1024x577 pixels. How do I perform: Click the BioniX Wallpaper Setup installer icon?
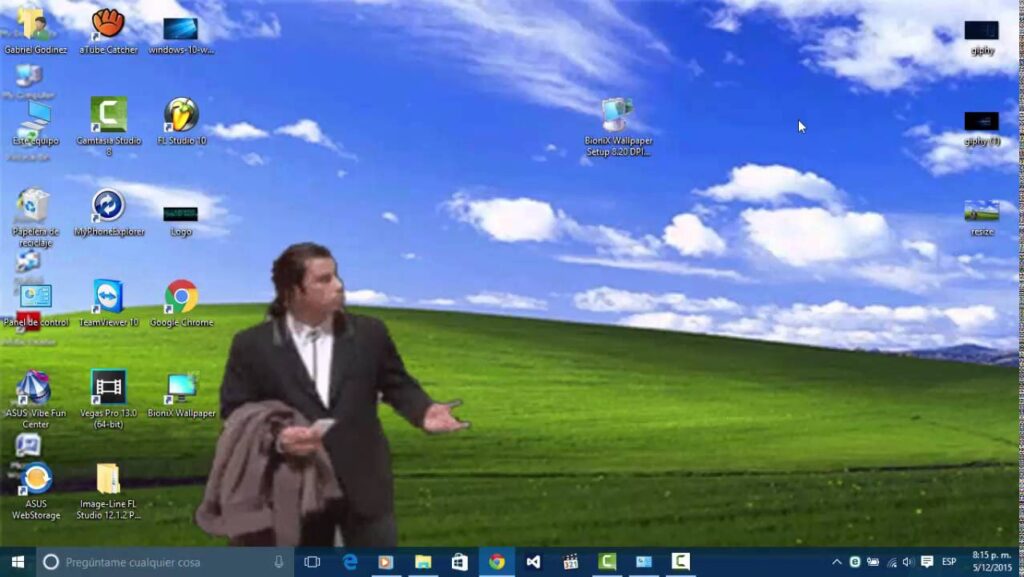[x=618, y=127]
